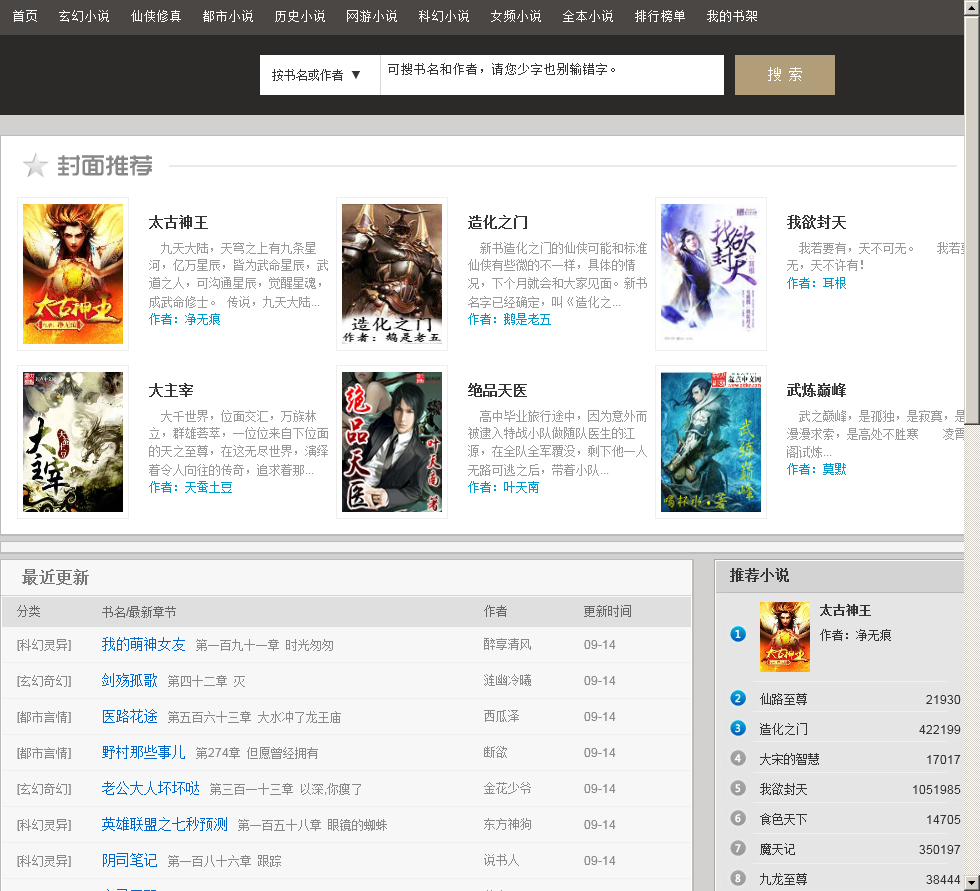Open 野村那些事儿 in recent updates
This screenshot has height=891, width=980.
[x=143, y=753]
